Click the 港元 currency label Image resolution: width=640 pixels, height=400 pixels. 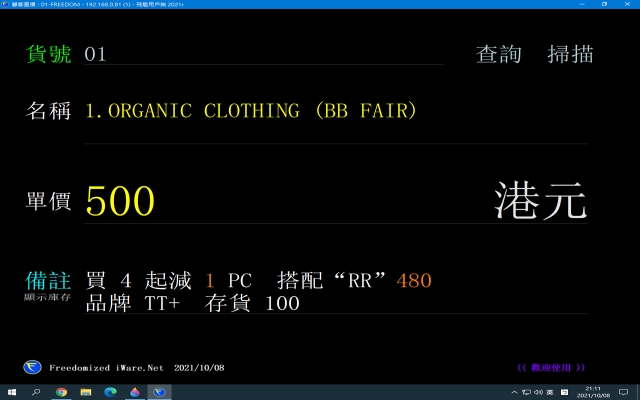(x=540, y=201)
